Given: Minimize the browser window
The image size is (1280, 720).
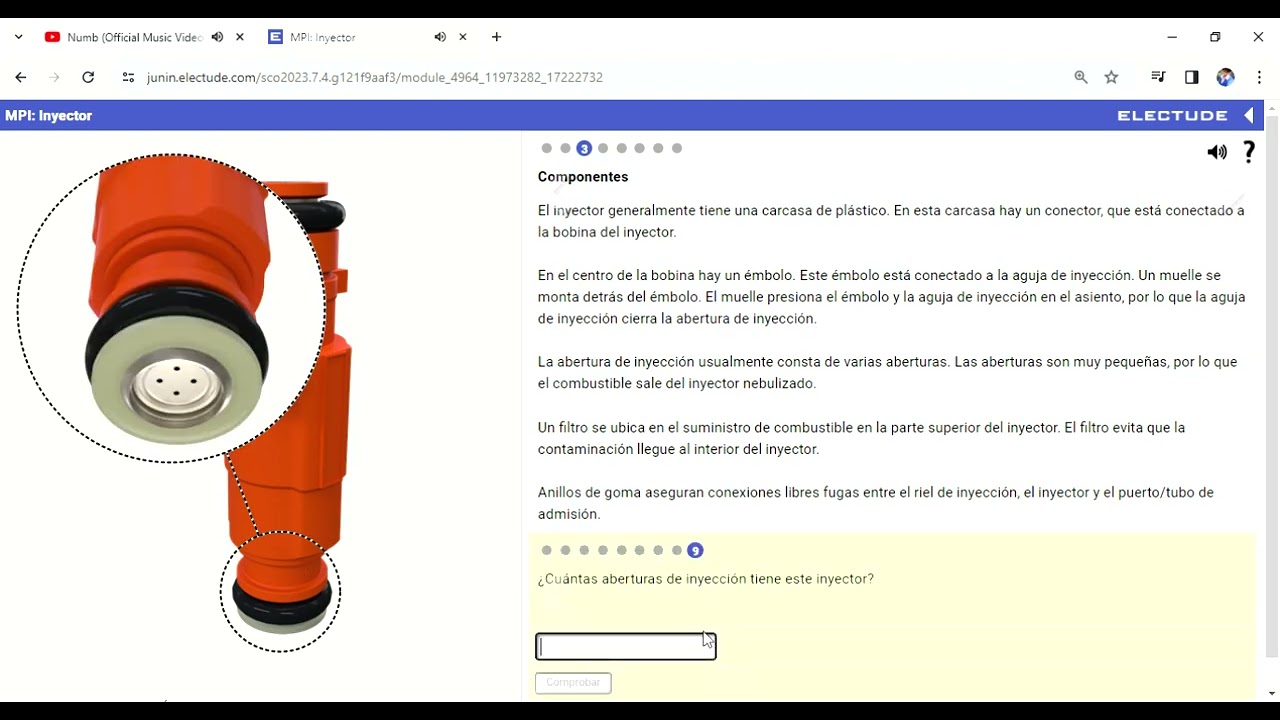Looking at the screenshot, I should (x=1172, y=37).
